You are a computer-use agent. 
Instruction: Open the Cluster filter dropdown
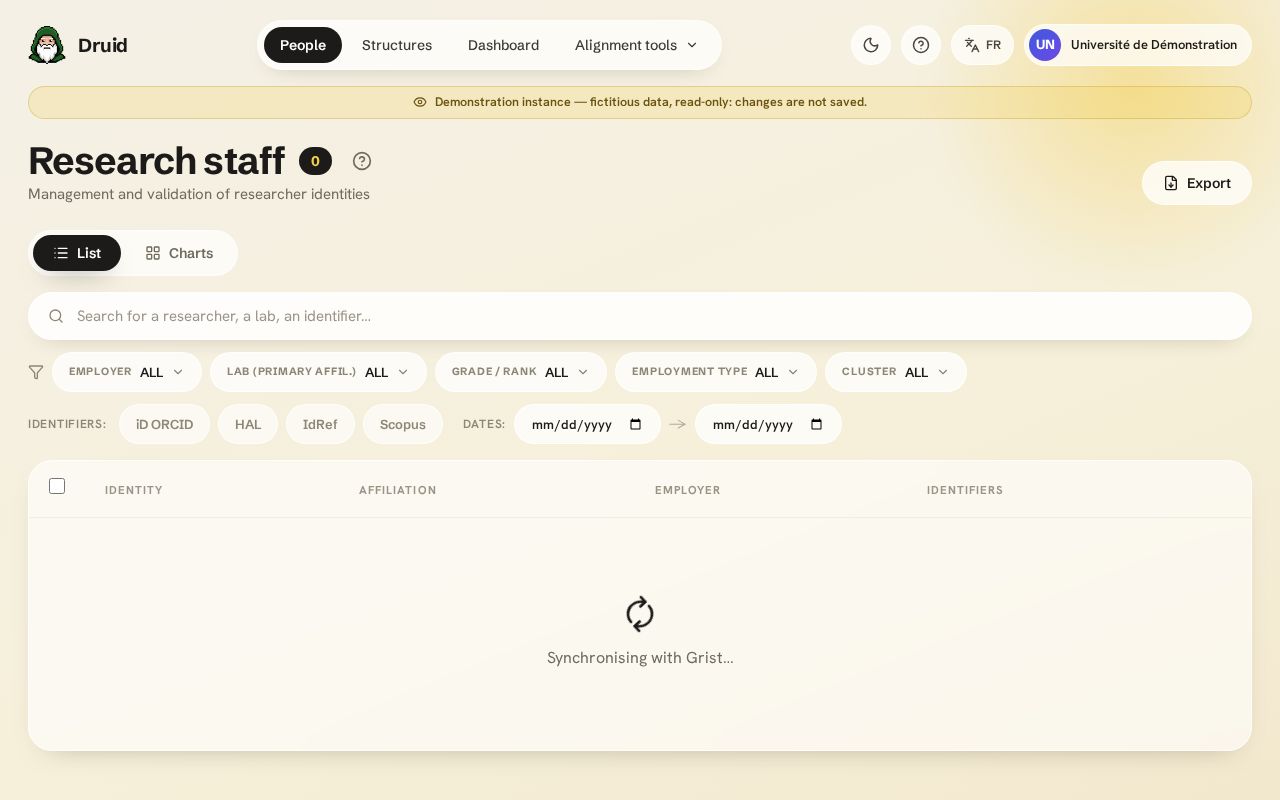tap(896, 372)
